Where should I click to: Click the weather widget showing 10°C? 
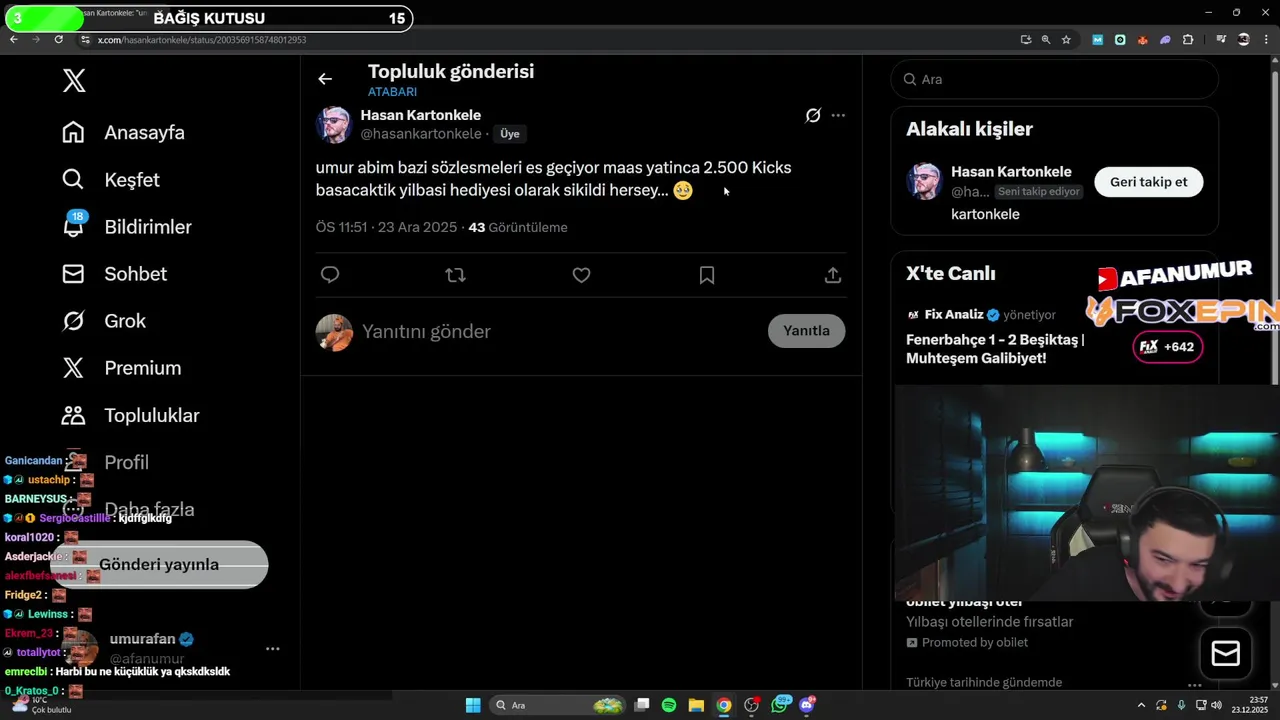[40, 704]
